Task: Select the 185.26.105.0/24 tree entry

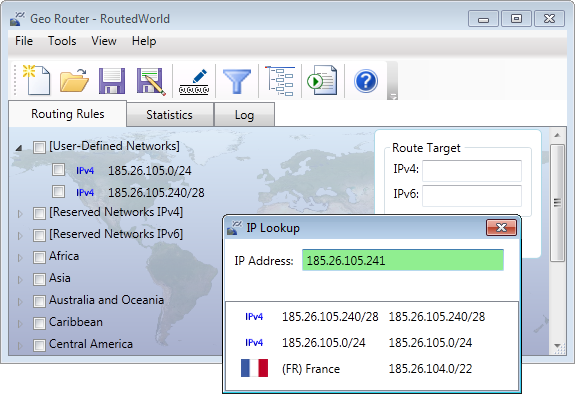Action: (x=150, y=171)
